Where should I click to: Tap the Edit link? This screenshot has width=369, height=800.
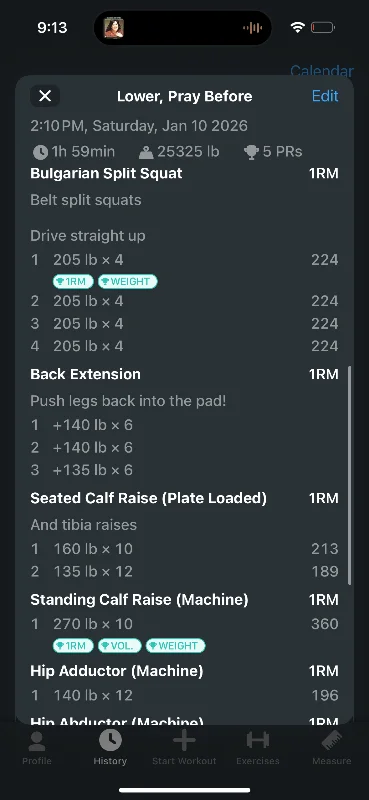(325, 96)
